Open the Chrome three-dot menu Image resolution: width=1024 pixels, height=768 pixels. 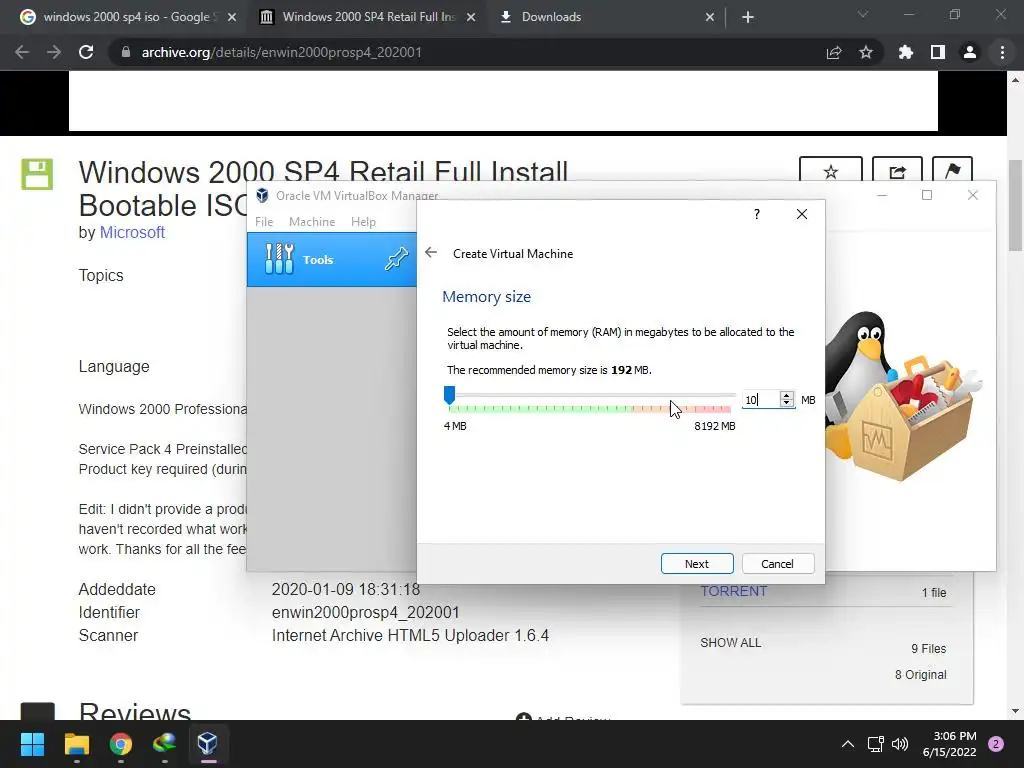point(1002,52)
